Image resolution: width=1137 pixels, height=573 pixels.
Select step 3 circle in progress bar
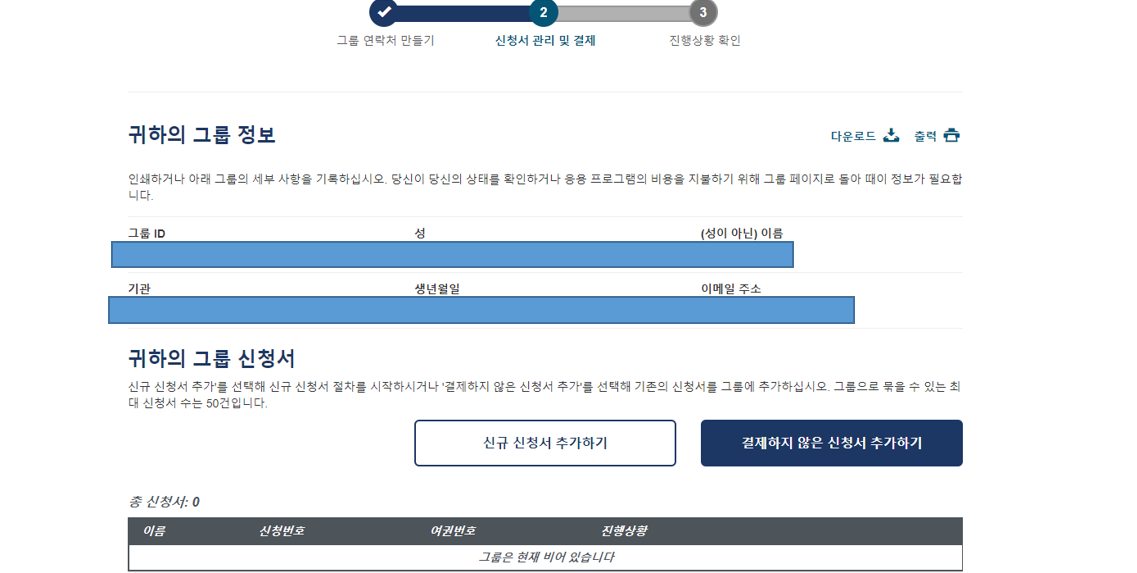coord(703,12)
